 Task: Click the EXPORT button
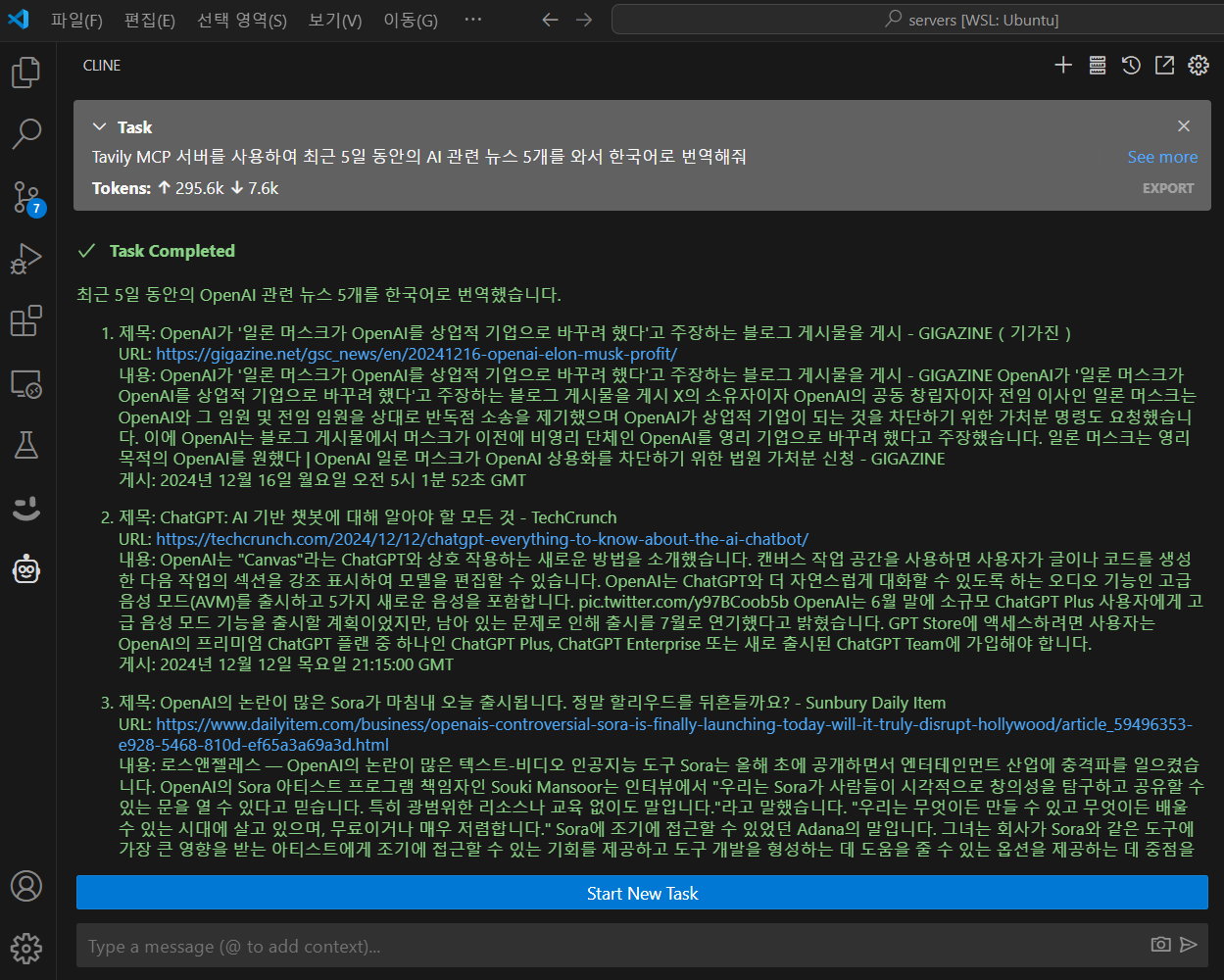[1168, 188]
